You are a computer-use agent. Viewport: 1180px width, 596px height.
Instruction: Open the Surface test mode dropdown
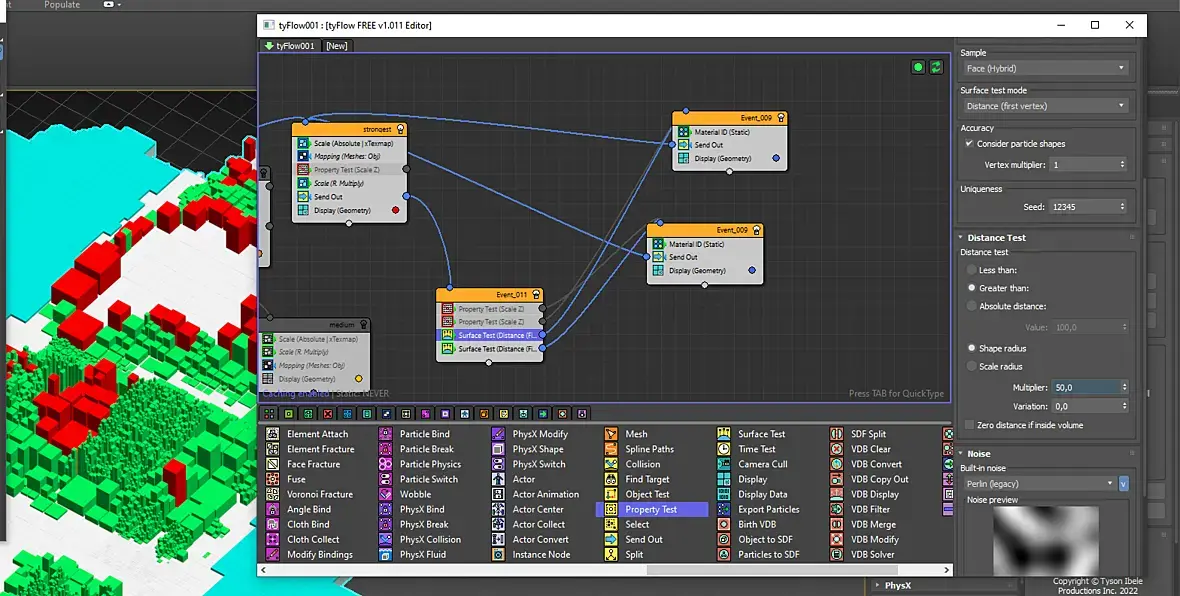point(1045,106)
